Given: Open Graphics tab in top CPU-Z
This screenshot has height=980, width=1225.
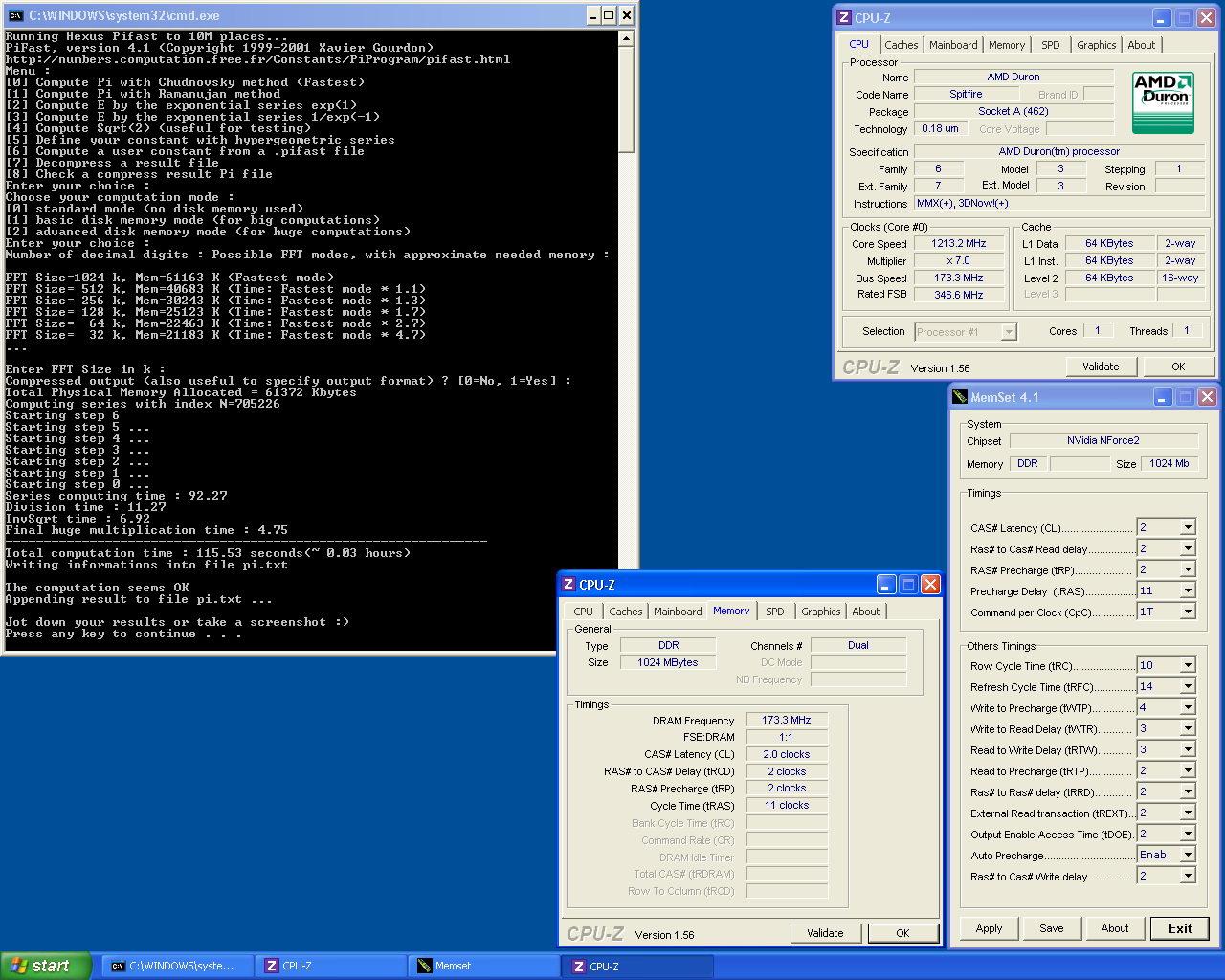Looking at the screenshot, I should tap(1097, 45).
